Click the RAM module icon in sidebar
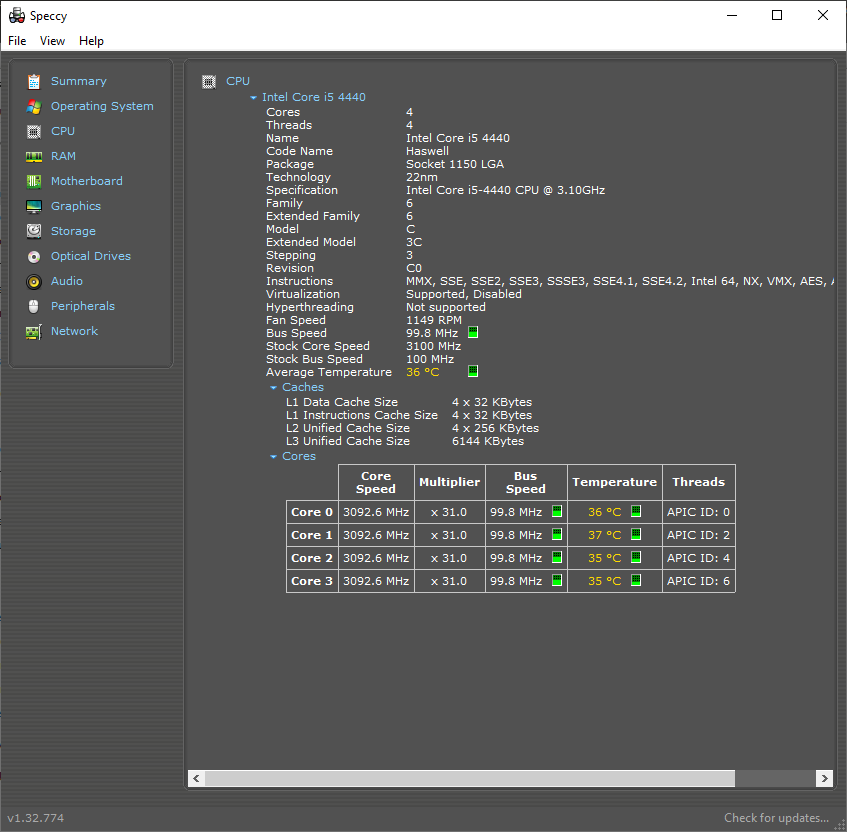The image size is (847, 832). pos(33,157)
